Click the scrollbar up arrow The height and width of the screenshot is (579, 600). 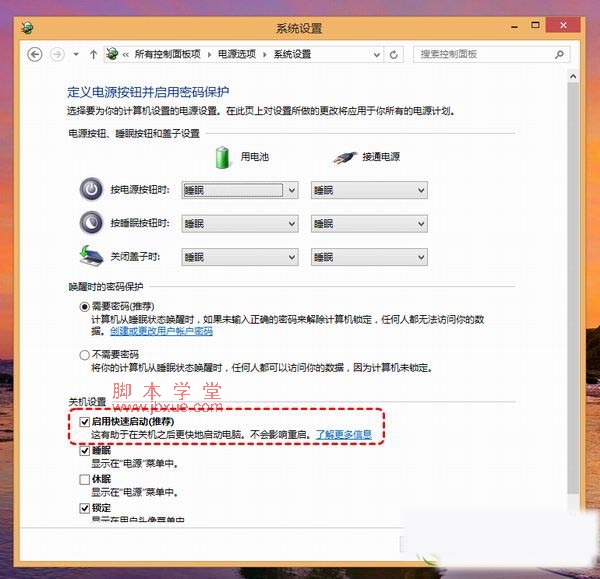click(573, 77)
